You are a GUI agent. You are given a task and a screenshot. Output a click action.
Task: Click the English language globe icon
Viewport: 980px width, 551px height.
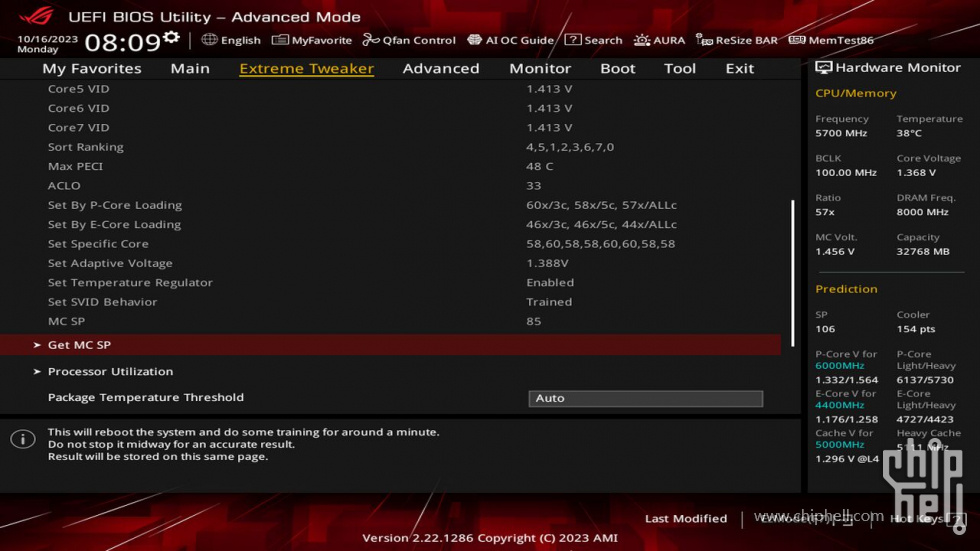point(209,39)
